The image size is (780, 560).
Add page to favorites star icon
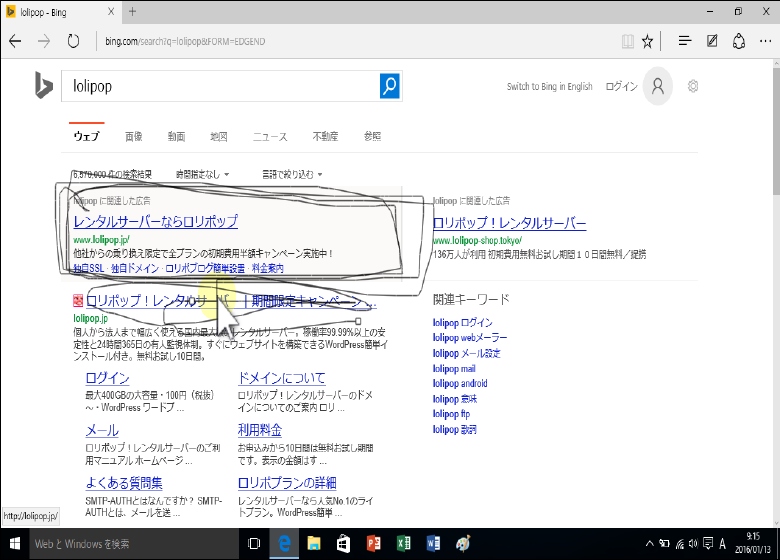(647, 41)
